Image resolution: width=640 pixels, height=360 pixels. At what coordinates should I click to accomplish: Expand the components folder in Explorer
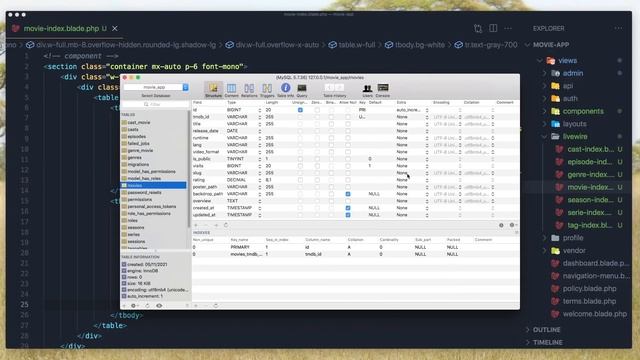click(x=544, y=111)
